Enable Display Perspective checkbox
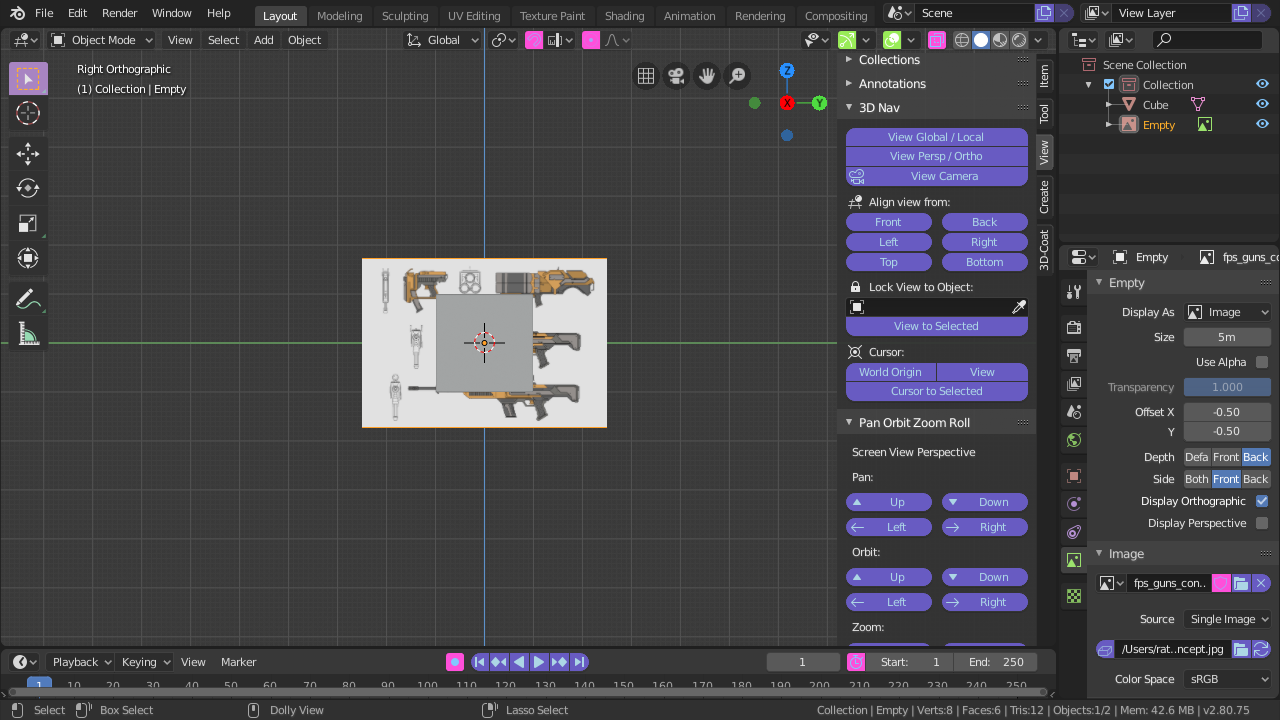1280x720 pixels. [1262, 523]
